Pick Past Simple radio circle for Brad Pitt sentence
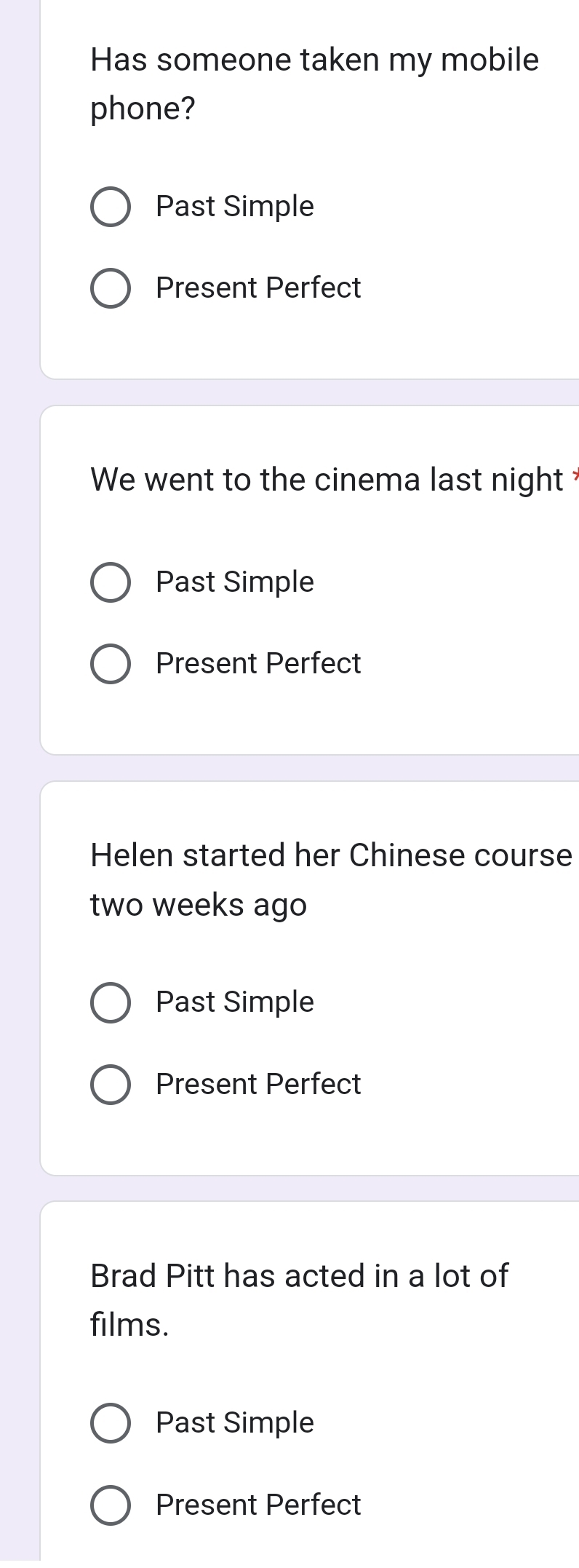The height and width of the screenshot is (1568, 579). (111, 1423)
